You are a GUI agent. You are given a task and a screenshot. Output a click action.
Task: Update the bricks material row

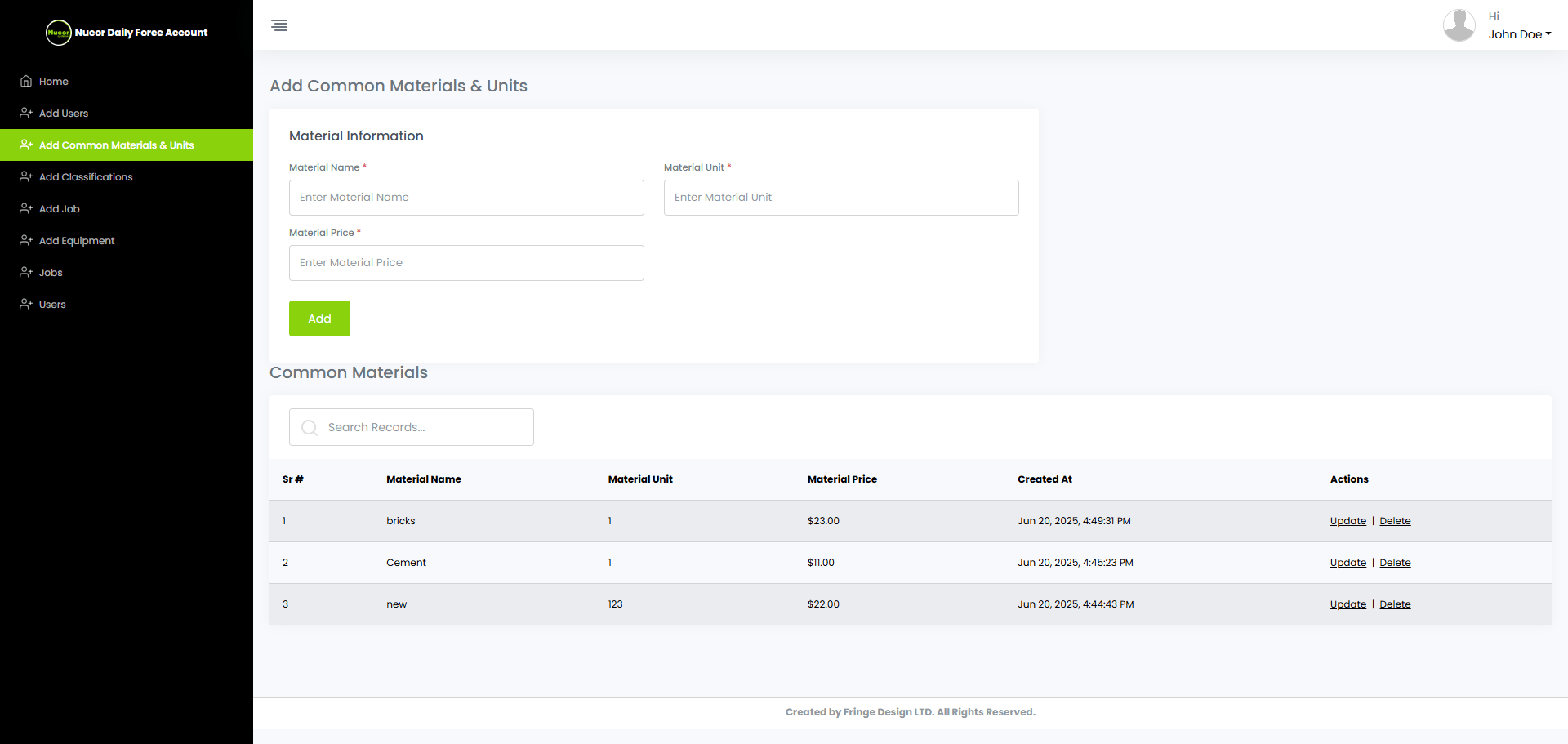pos(1347,521)
